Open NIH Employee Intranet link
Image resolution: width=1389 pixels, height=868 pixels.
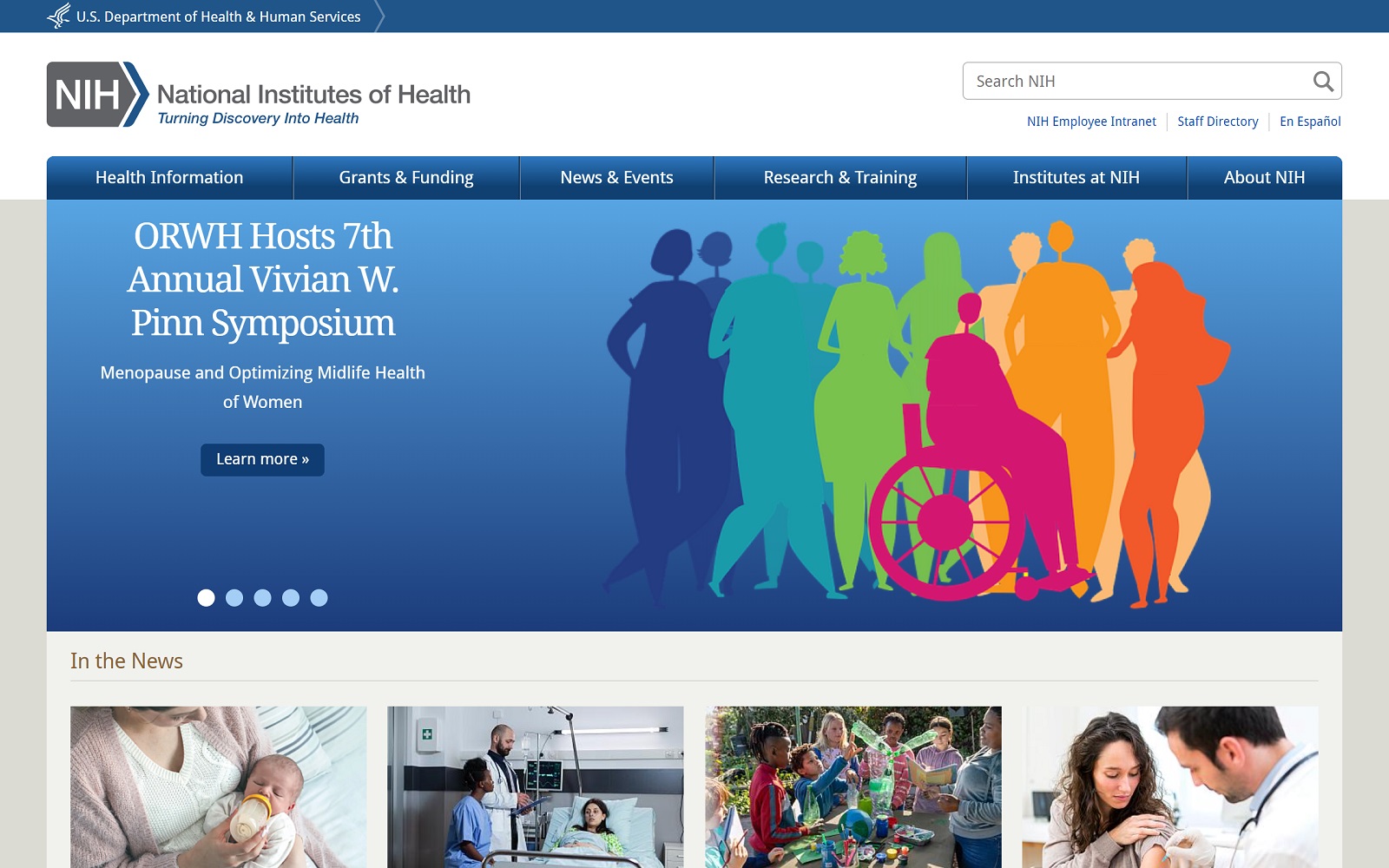point(1091,122)
